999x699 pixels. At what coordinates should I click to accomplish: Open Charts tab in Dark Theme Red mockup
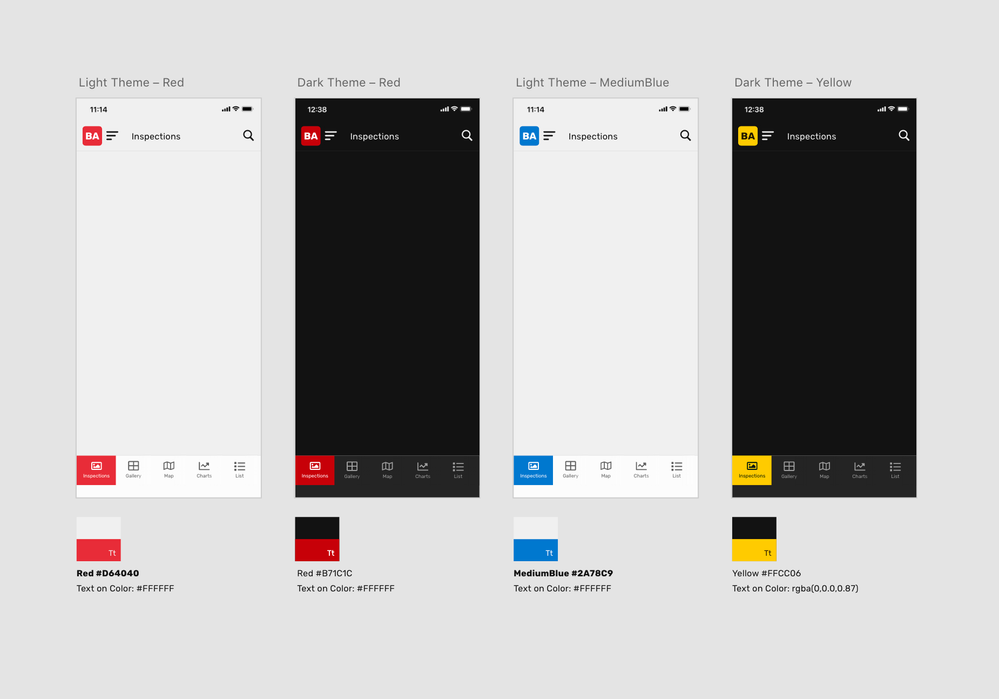coord(422,470)
